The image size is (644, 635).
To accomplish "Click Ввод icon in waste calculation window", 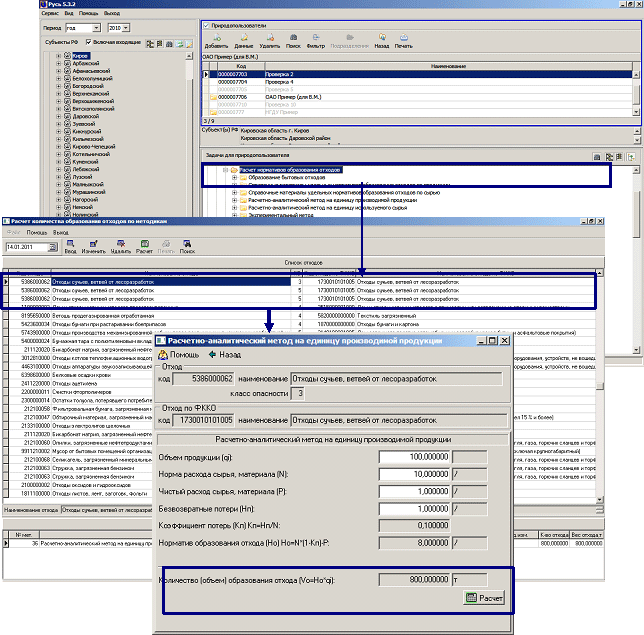I will (x=69, y=247).
